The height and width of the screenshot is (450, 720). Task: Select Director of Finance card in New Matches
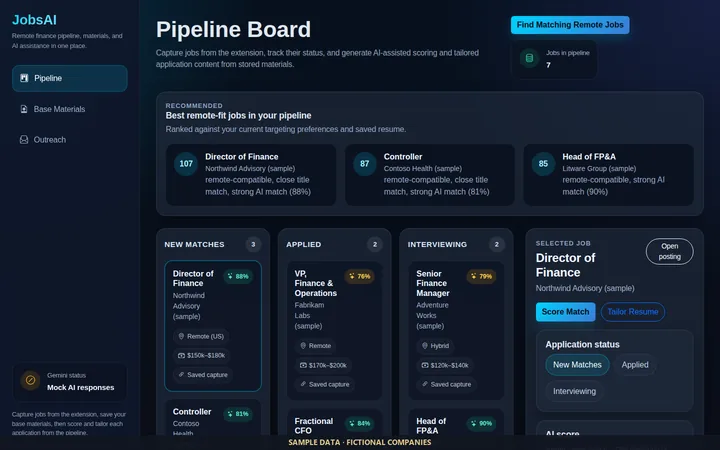pos(213,326)
